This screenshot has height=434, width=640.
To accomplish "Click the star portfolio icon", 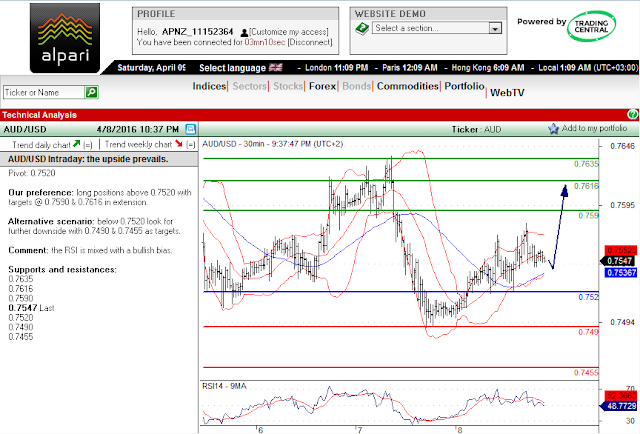I will coord(553,129).
